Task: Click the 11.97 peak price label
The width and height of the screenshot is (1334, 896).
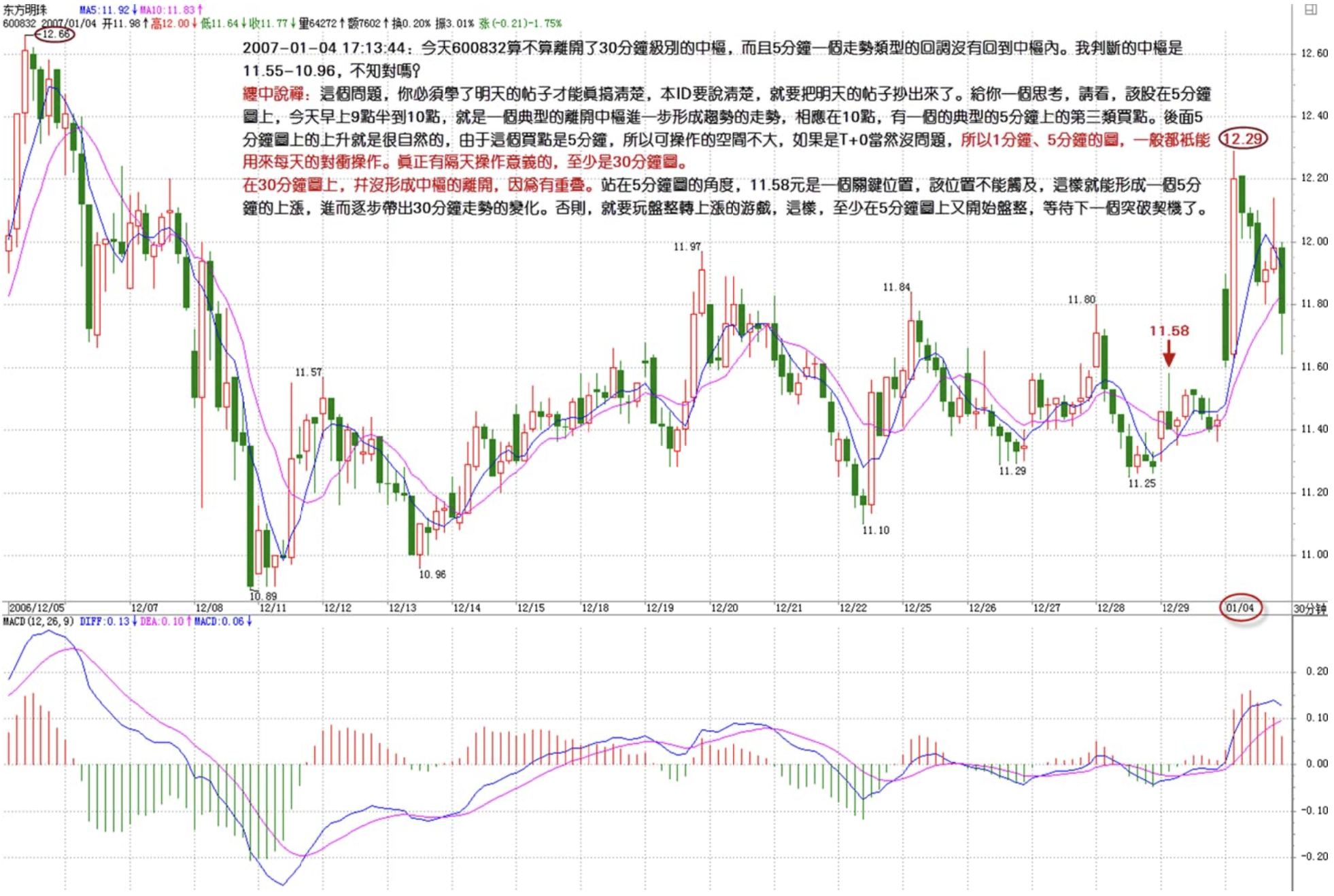Action: pos(687,247)
